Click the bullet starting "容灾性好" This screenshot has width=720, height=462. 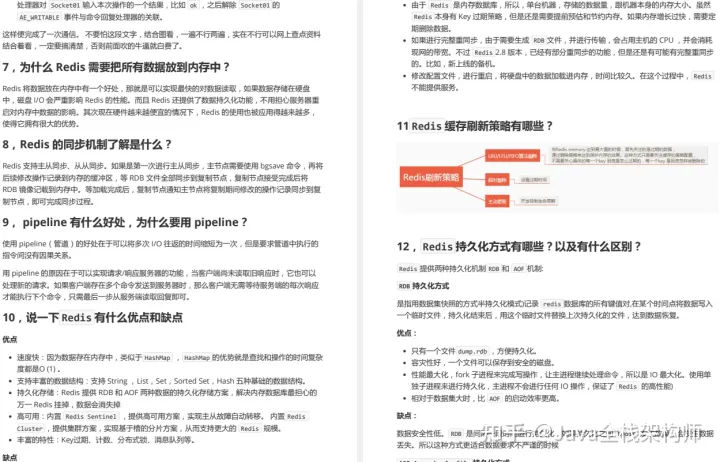tap(483, 363)
